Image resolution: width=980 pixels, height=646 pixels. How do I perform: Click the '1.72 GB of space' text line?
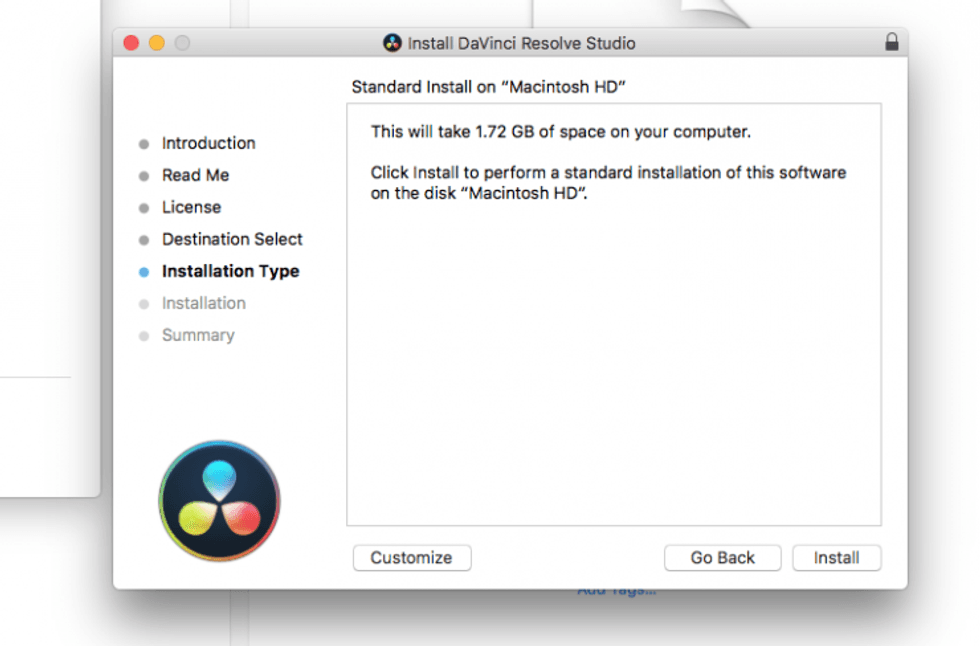pyautogui.click(x=561, y=132)
